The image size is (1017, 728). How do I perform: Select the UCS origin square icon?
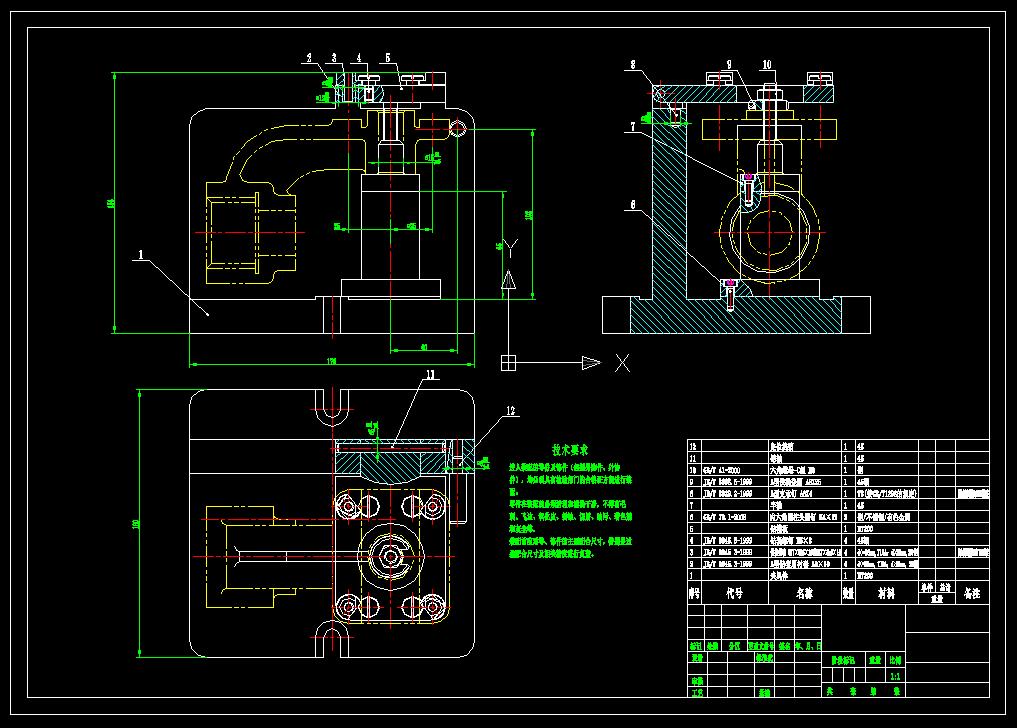pos(508,363)
